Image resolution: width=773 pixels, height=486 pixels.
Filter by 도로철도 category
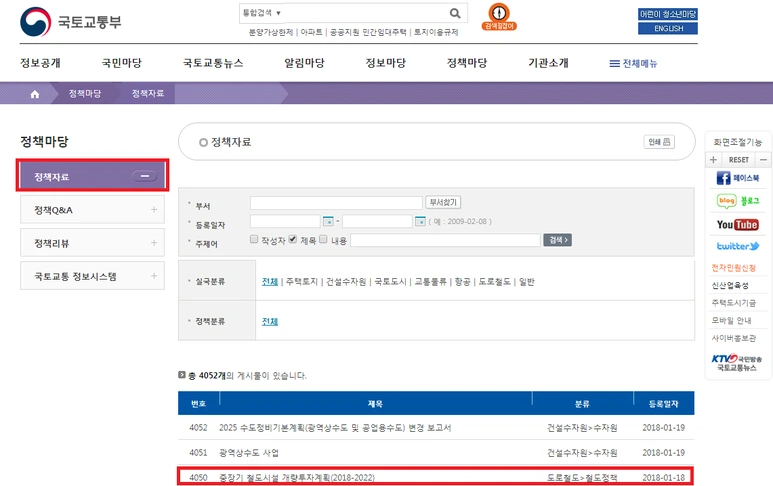point(494,281)
